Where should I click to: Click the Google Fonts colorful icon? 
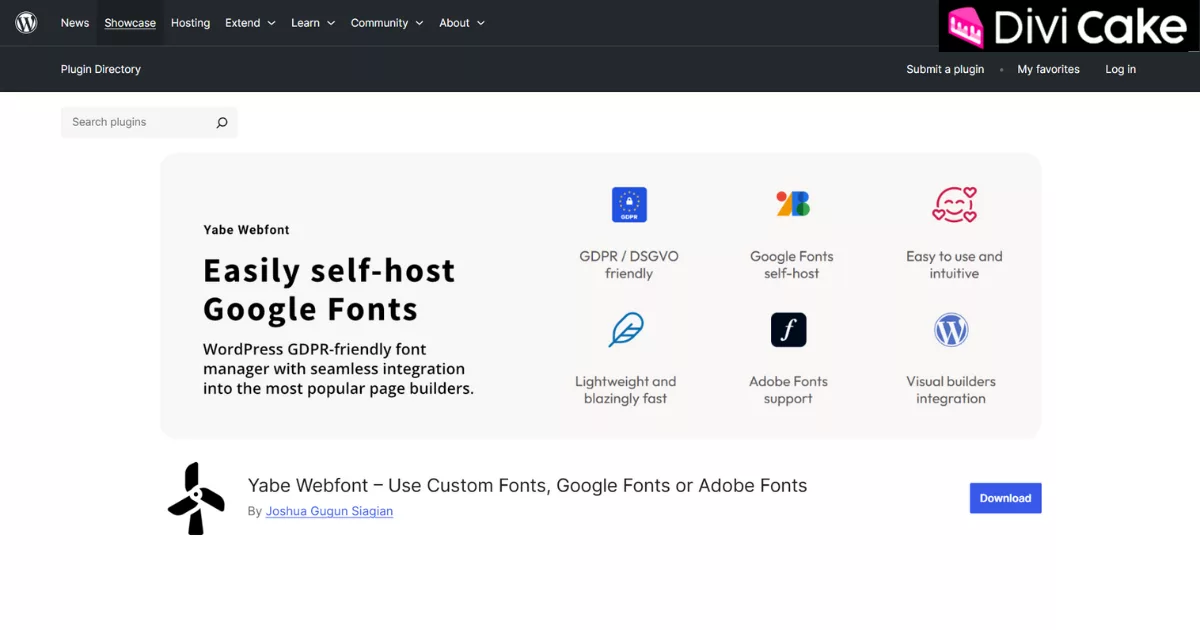pos(792,204)
